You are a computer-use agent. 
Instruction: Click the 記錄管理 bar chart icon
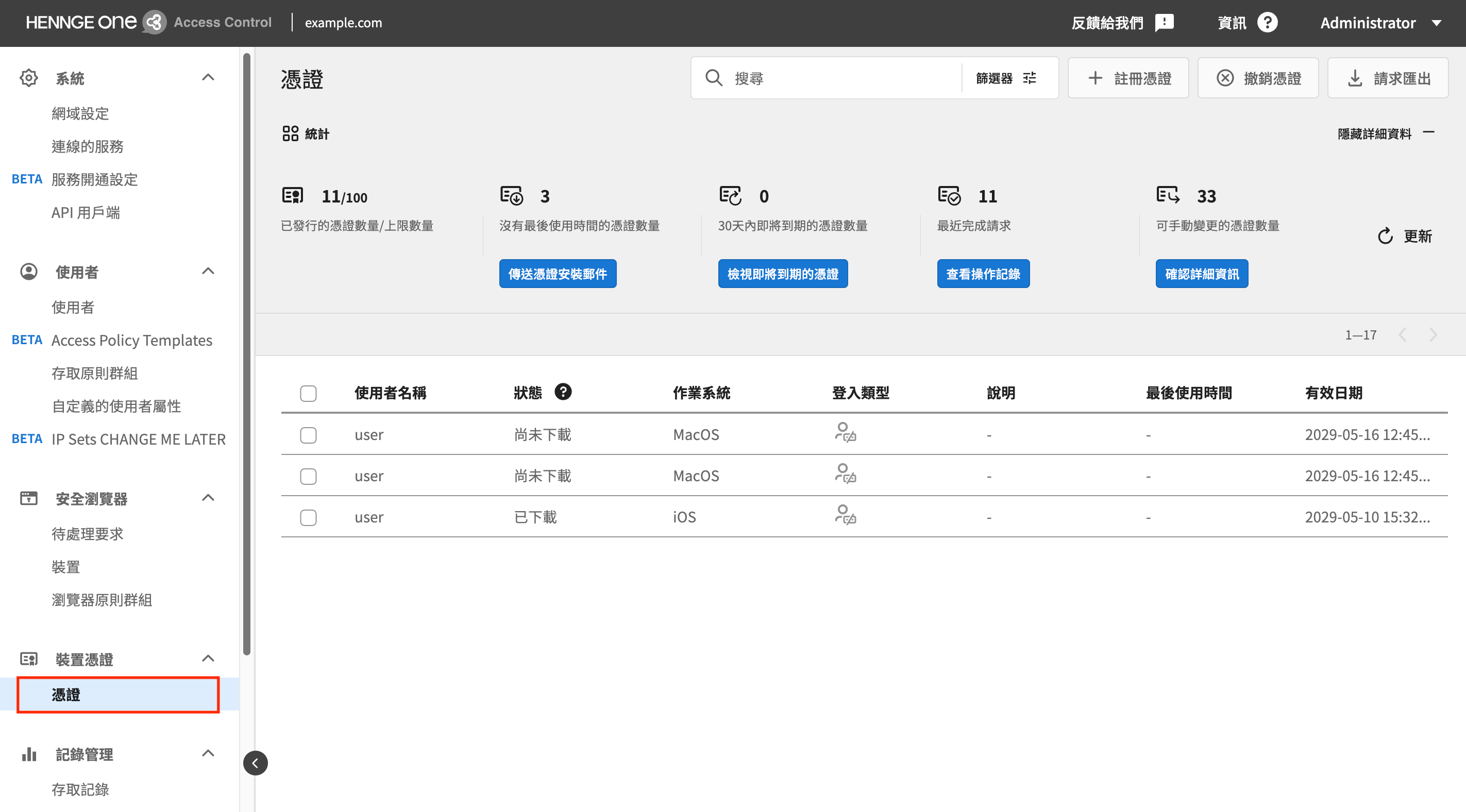coord(28,754)
